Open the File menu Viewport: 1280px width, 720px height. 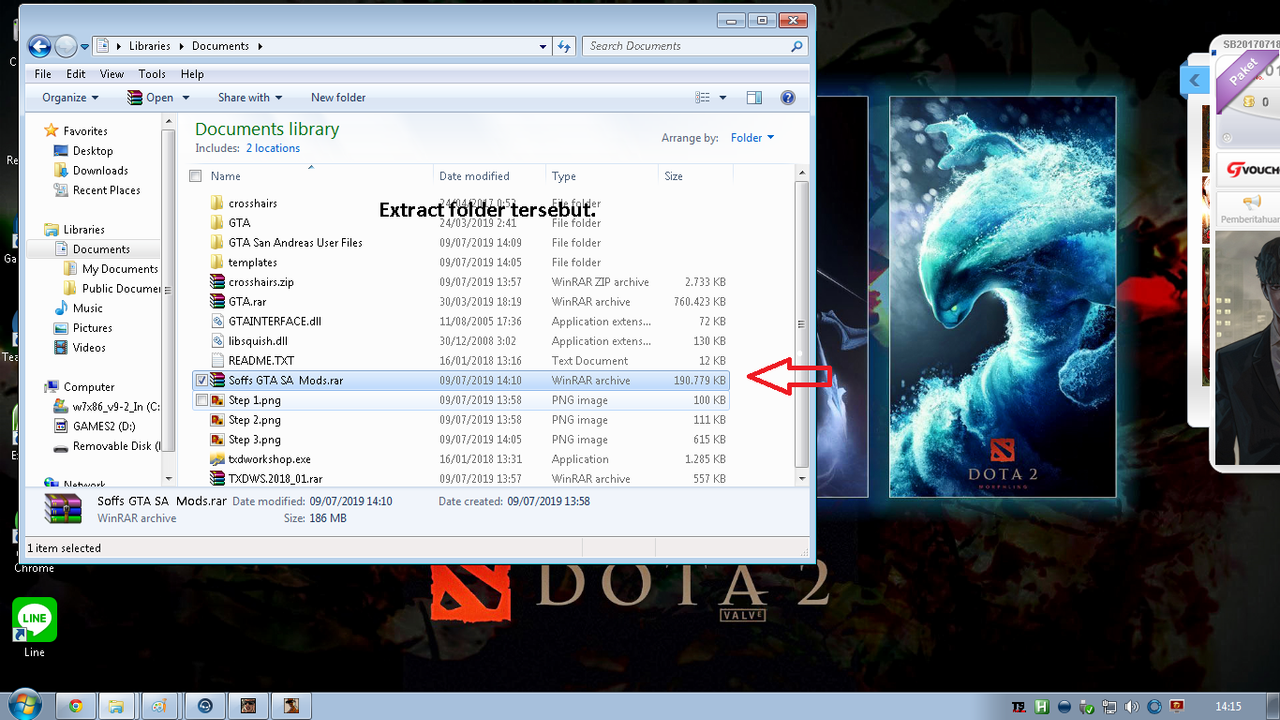(x=43, y=74)
